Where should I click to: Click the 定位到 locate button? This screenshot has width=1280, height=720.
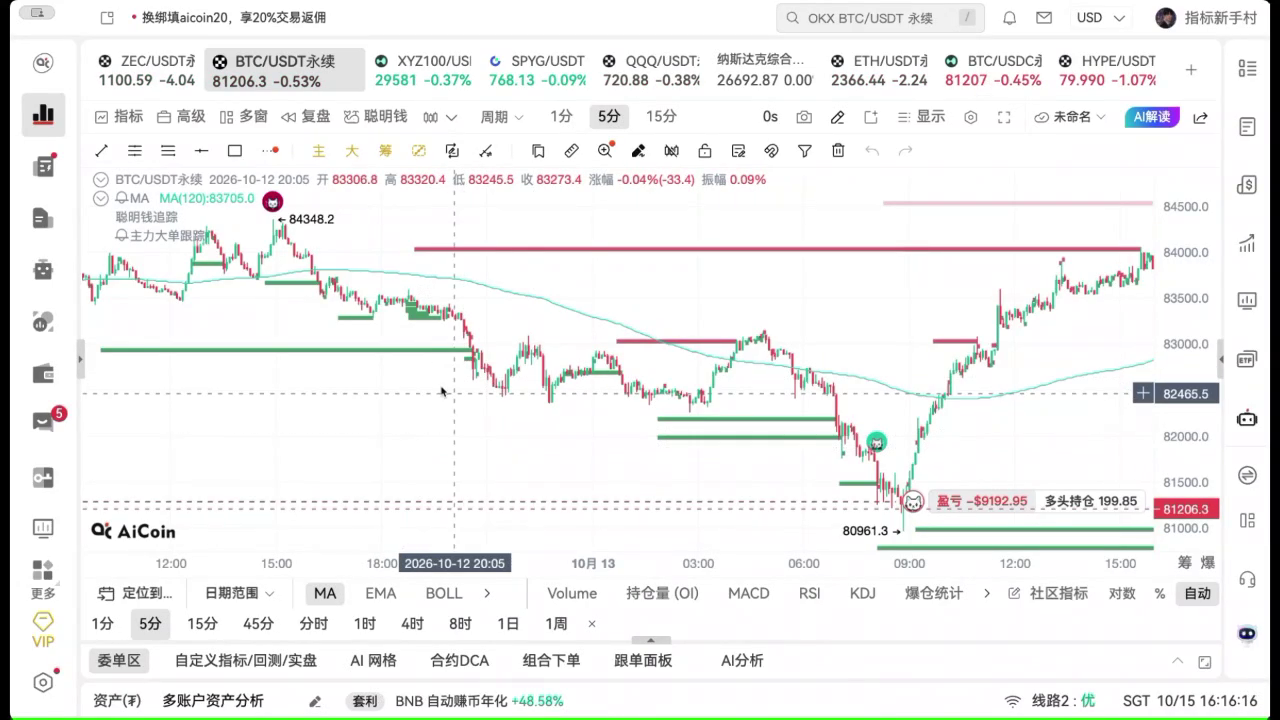pyautogui.click(x=136, y=593)
